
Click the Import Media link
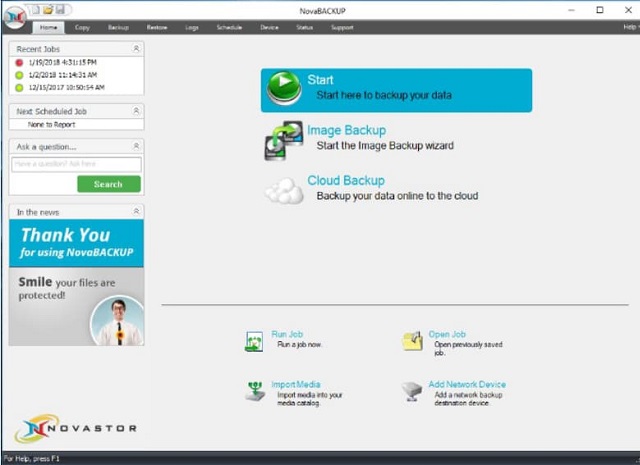(296, 384)
